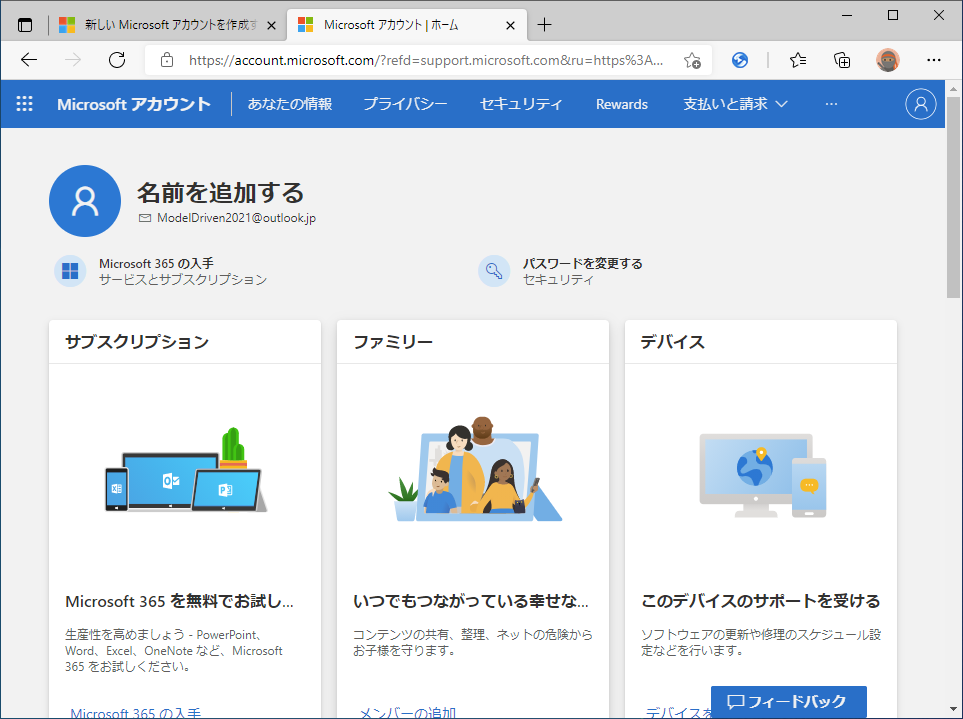Click the large blue profile picture
The width and height of the screenshot is (963, 719).
(x=85, y=201)
